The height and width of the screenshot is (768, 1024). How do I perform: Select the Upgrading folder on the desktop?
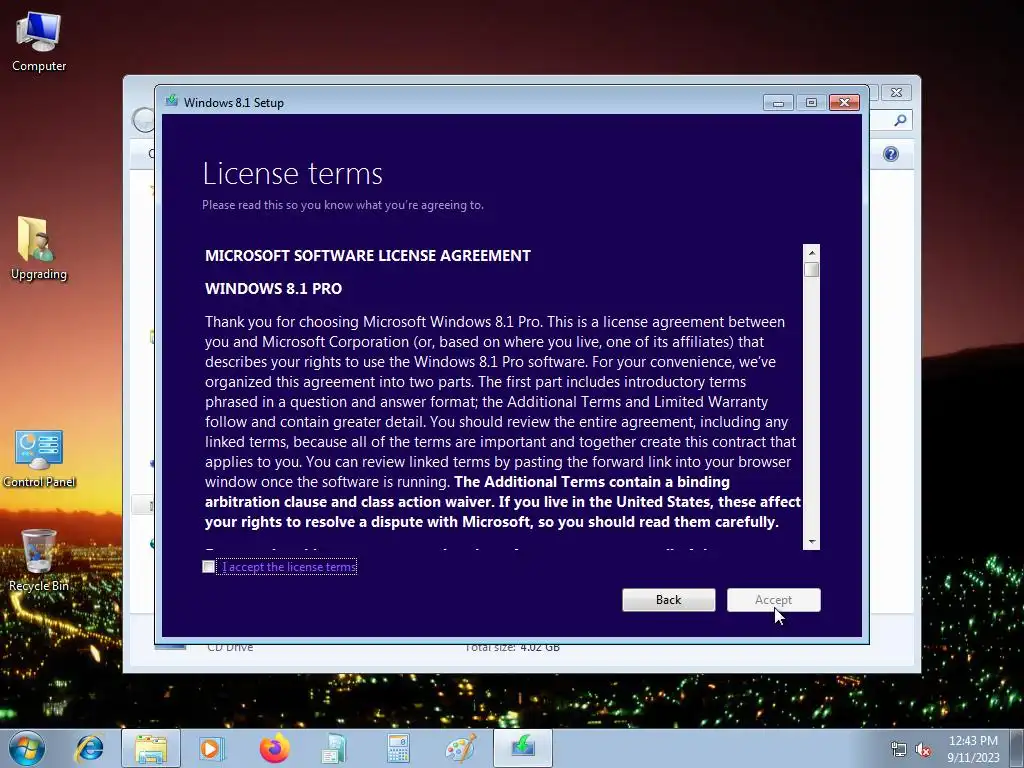coord(39,249)
